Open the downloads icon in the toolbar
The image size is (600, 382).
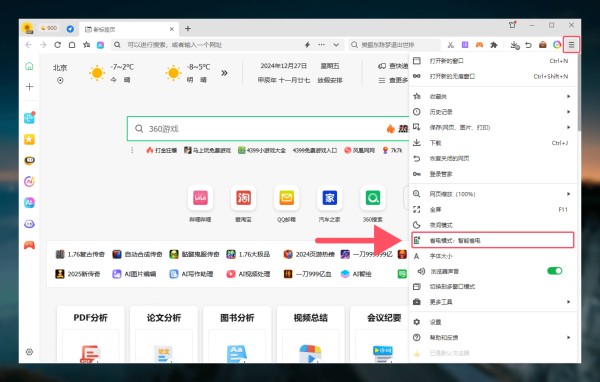(x=515, y=45)
